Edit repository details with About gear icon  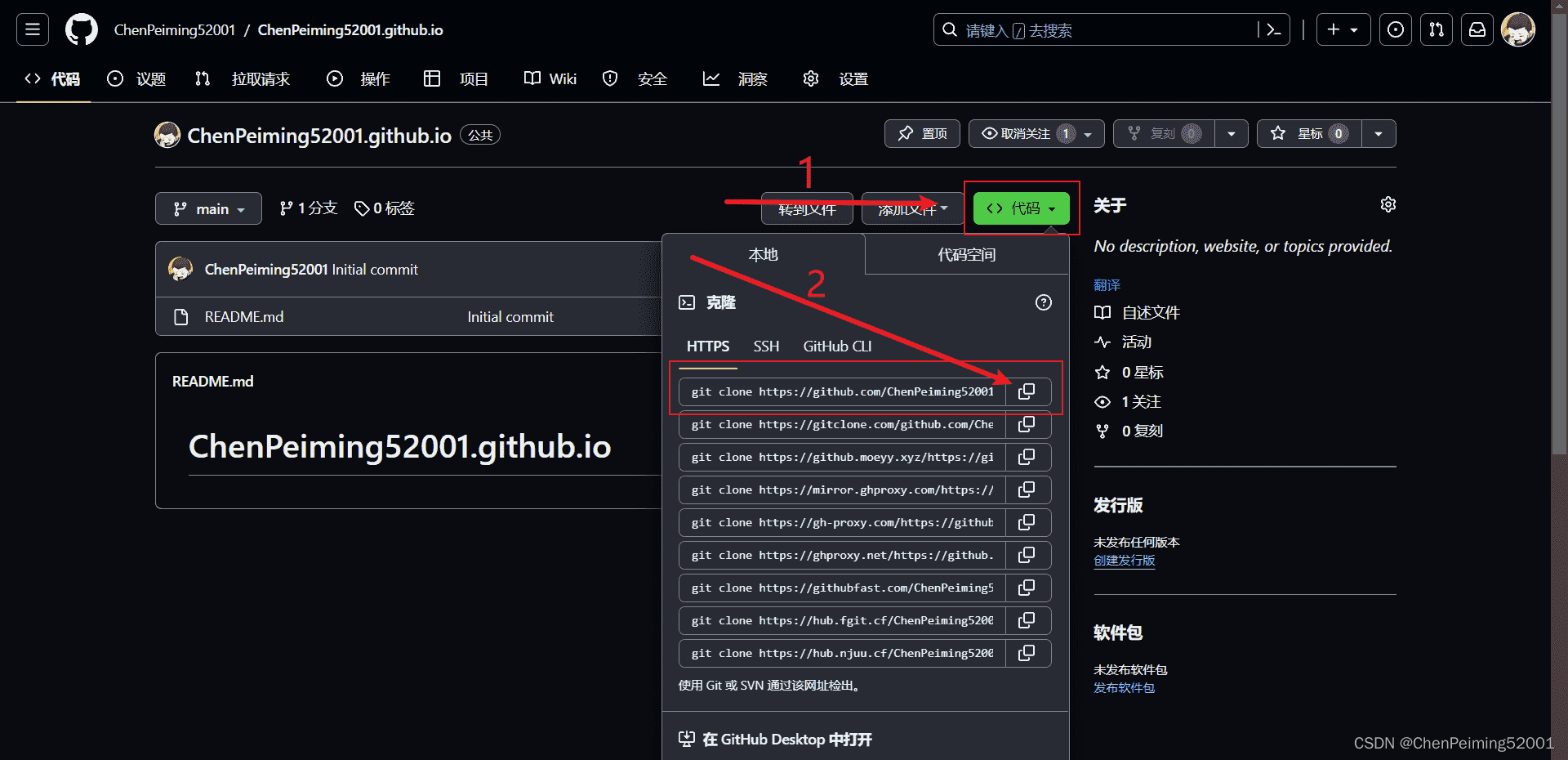pos(1388,204)
